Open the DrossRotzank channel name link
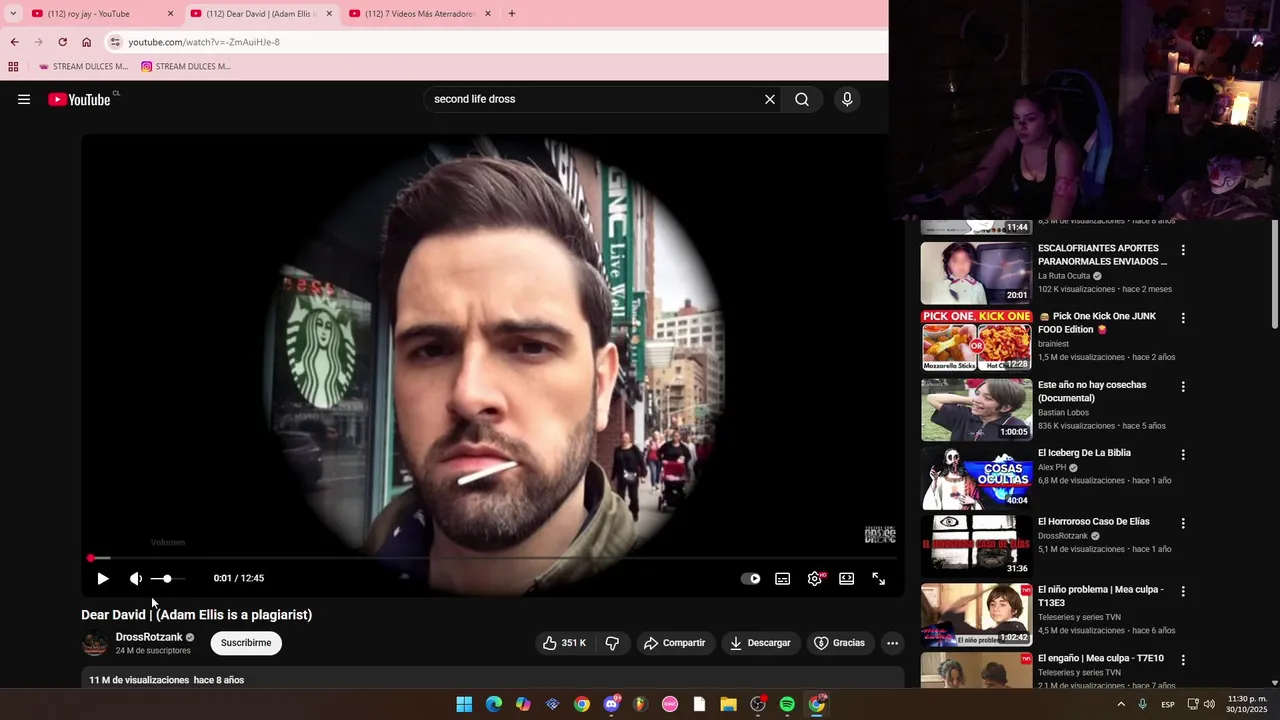Image resolution: width=1280 pixels, height=720 pixels. coord(149,637)
